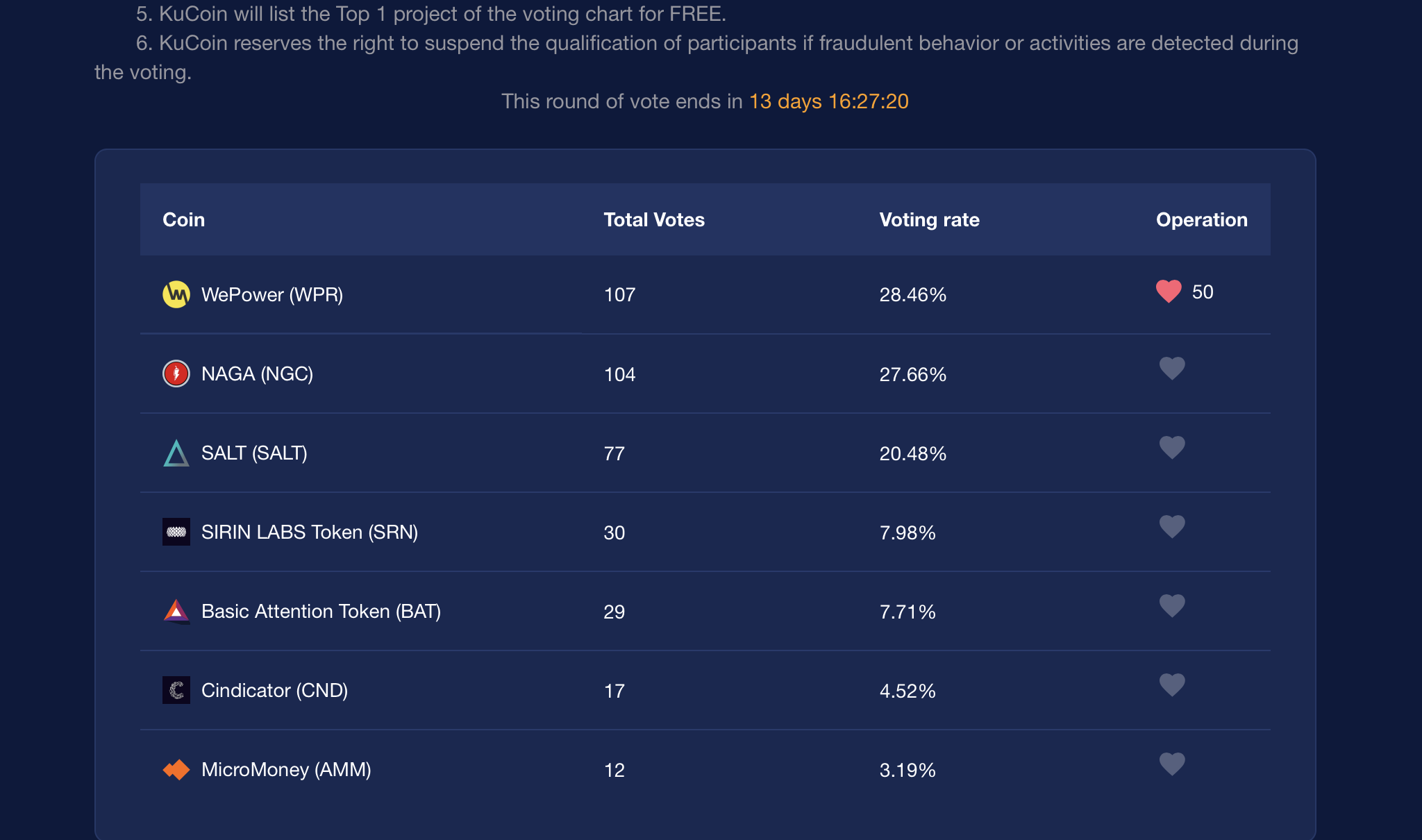1422x840 pixels.
Task: Click the Basic Attention Token logo
Action: coord(176,612)
